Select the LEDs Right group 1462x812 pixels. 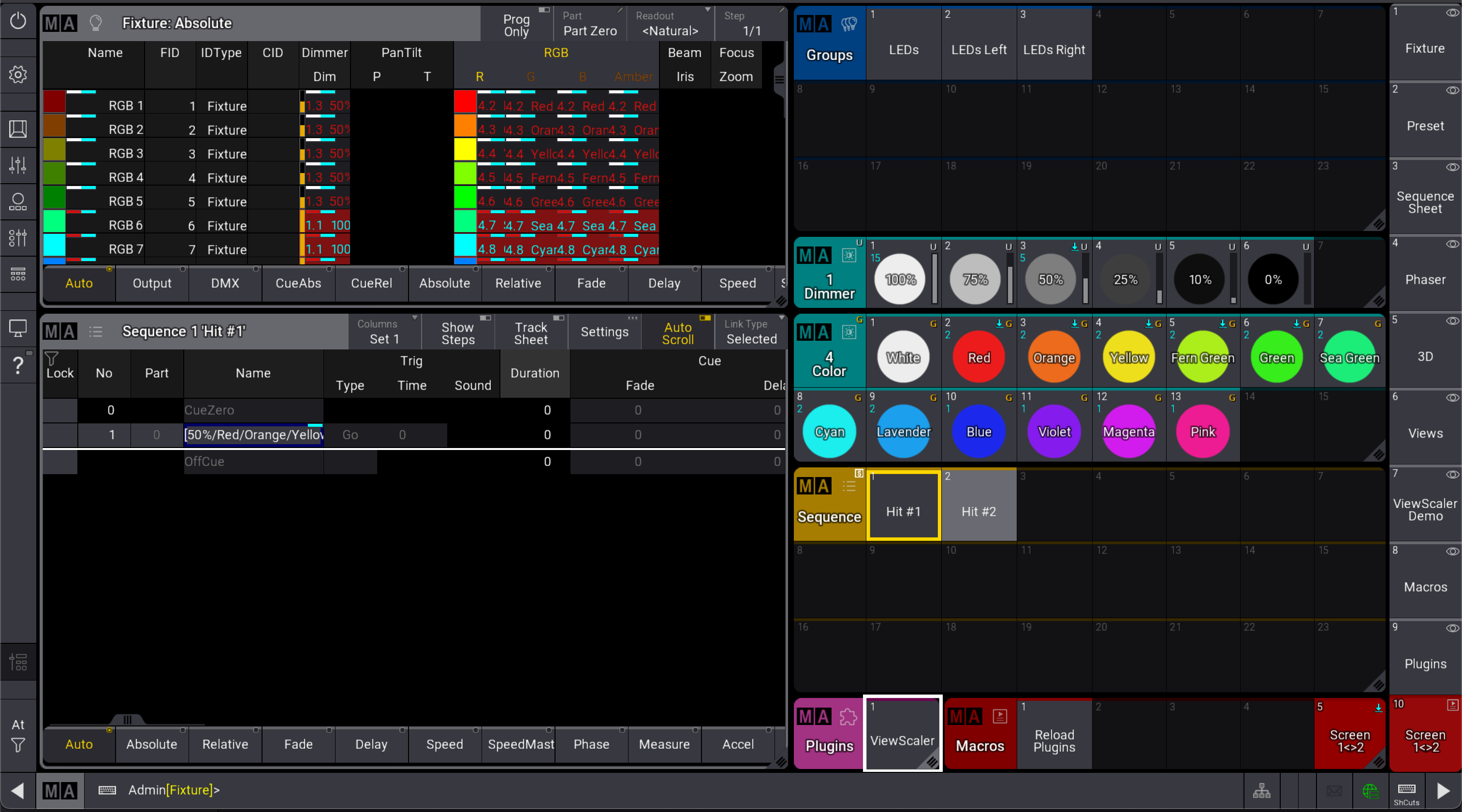(x=1054, y=43)
